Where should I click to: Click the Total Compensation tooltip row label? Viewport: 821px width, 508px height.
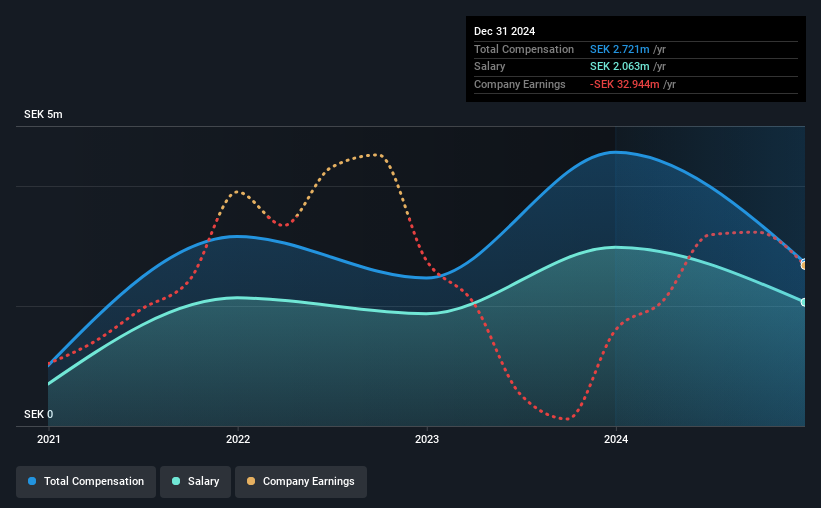524,49
